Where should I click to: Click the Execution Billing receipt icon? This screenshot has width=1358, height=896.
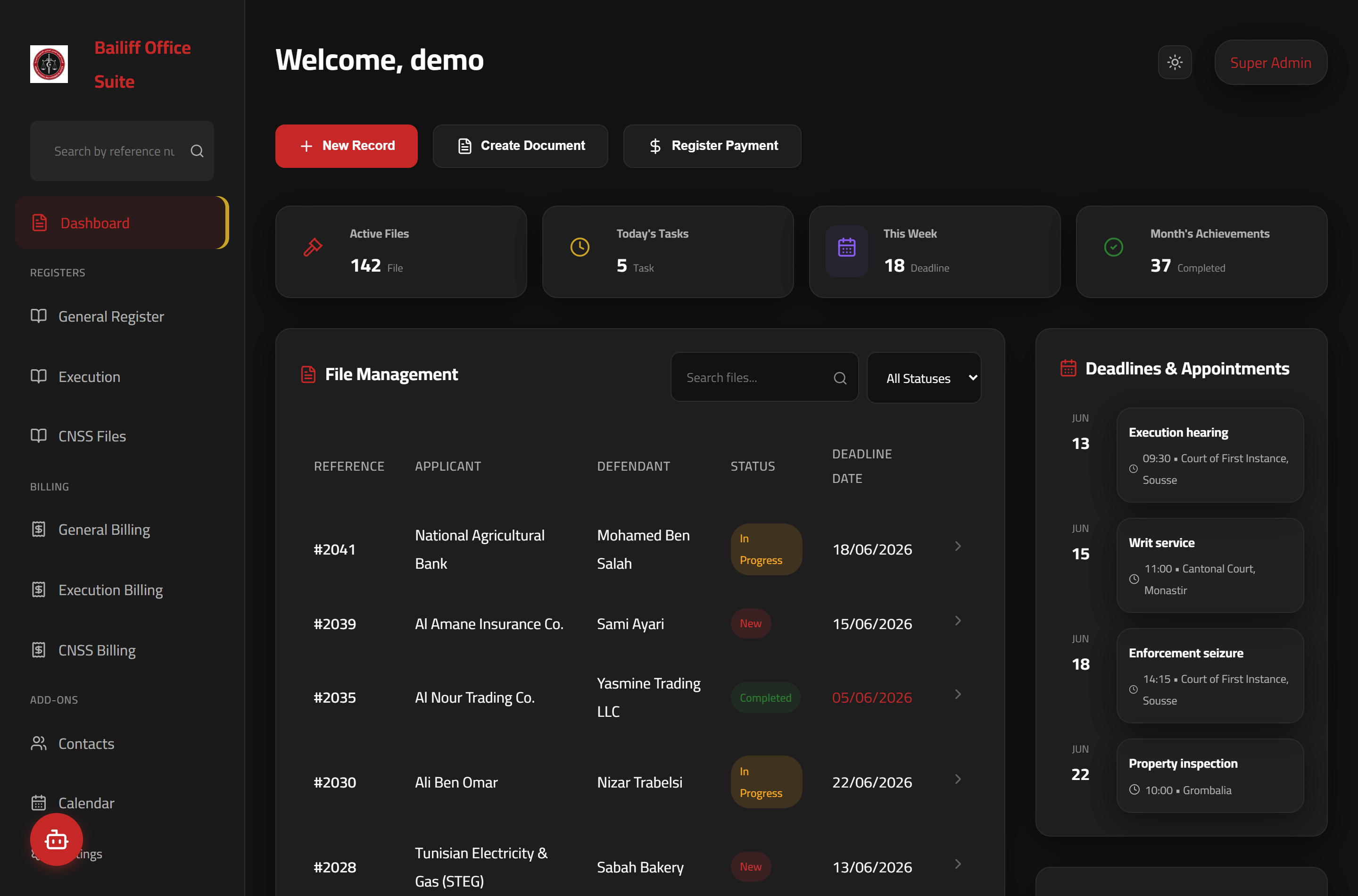point(38,589)
